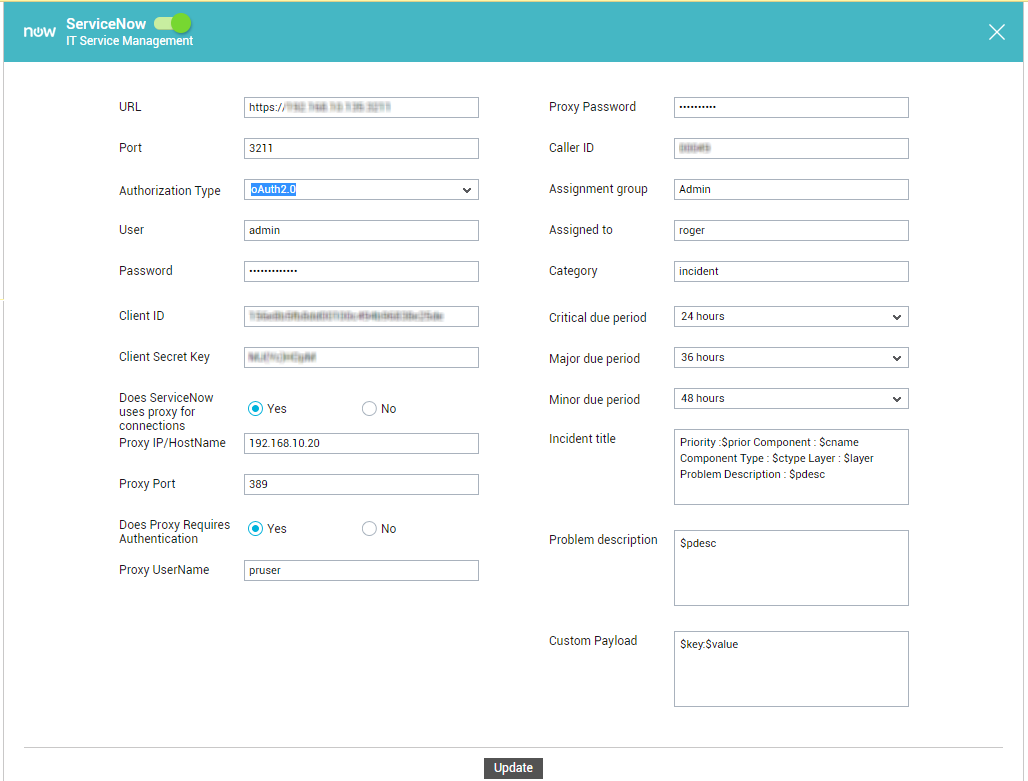Click the Client Secret Key field

(361, 357)
